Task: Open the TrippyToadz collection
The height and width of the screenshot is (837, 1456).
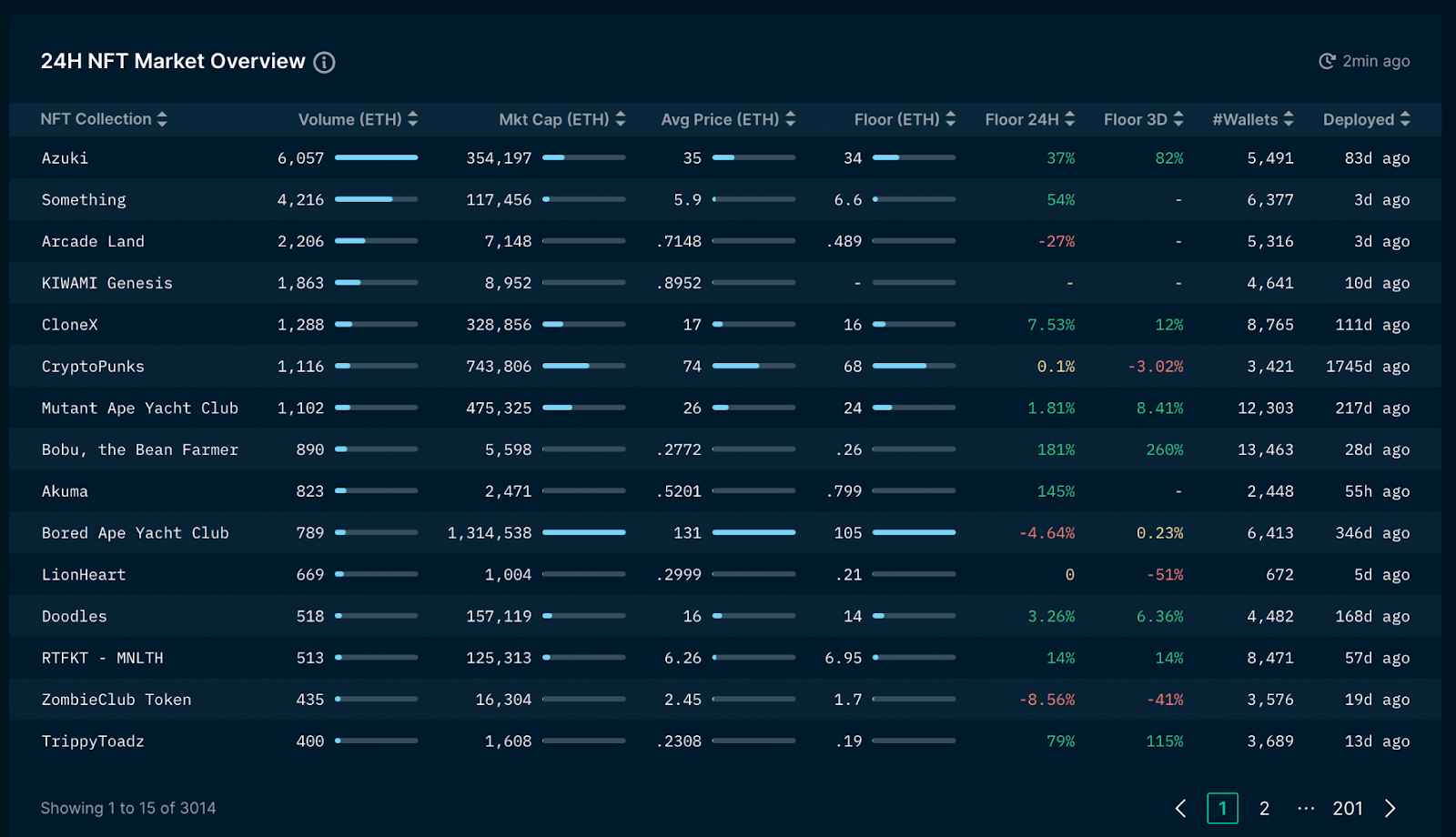Action: pos(93,741)
